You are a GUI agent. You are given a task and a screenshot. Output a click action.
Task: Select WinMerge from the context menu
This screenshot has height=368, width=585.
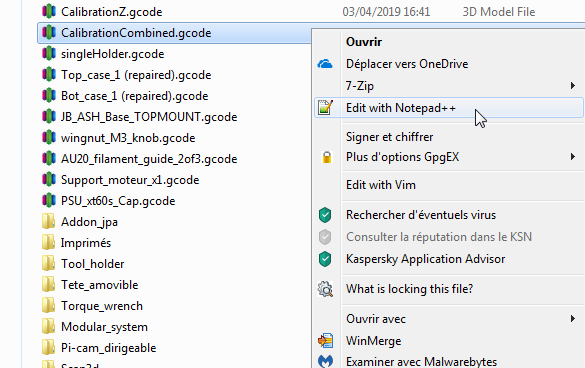pyautogui.click(x=373, y=341)
